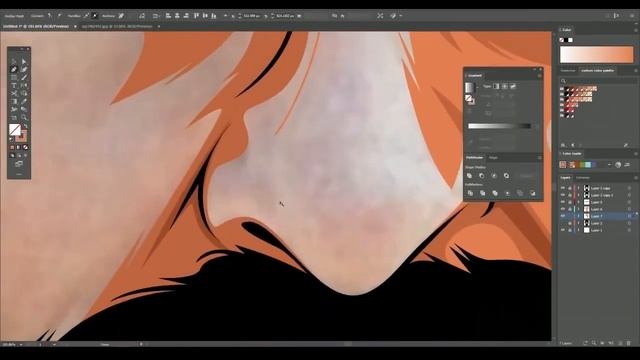
Task: Open the tab next to Layers
Action: coord(582,178)
